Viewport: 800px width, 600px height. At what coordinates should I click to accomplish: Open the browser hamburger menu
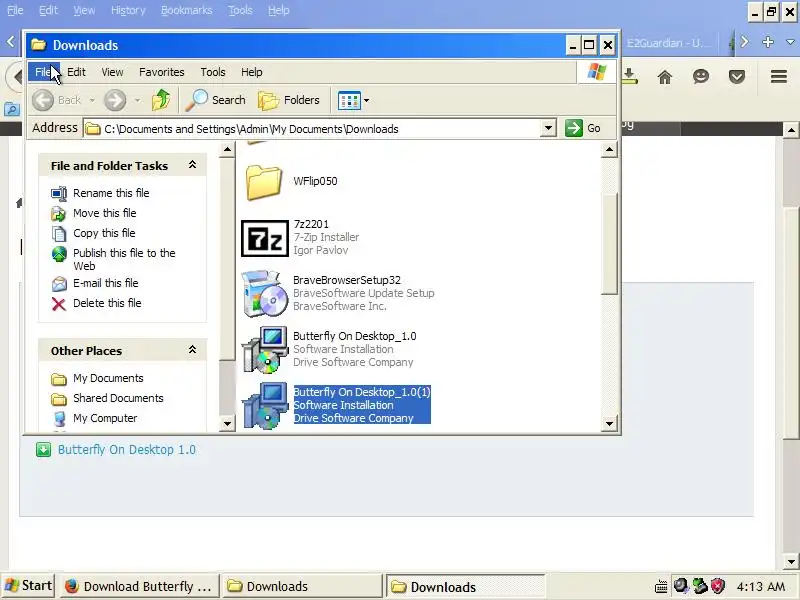(x=779, y=77)
